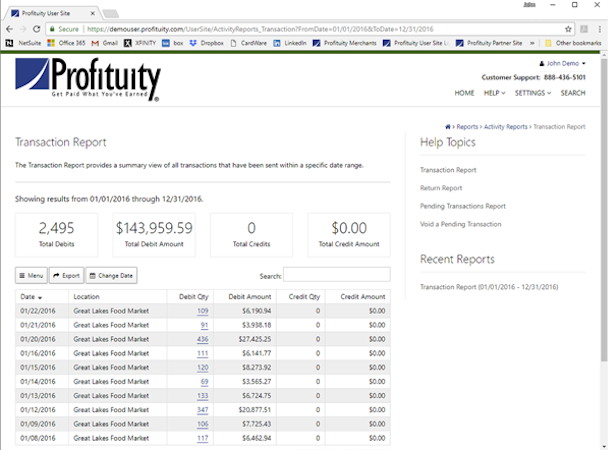
Task: Open debit qty 111 link
Action: coord(203,353)
